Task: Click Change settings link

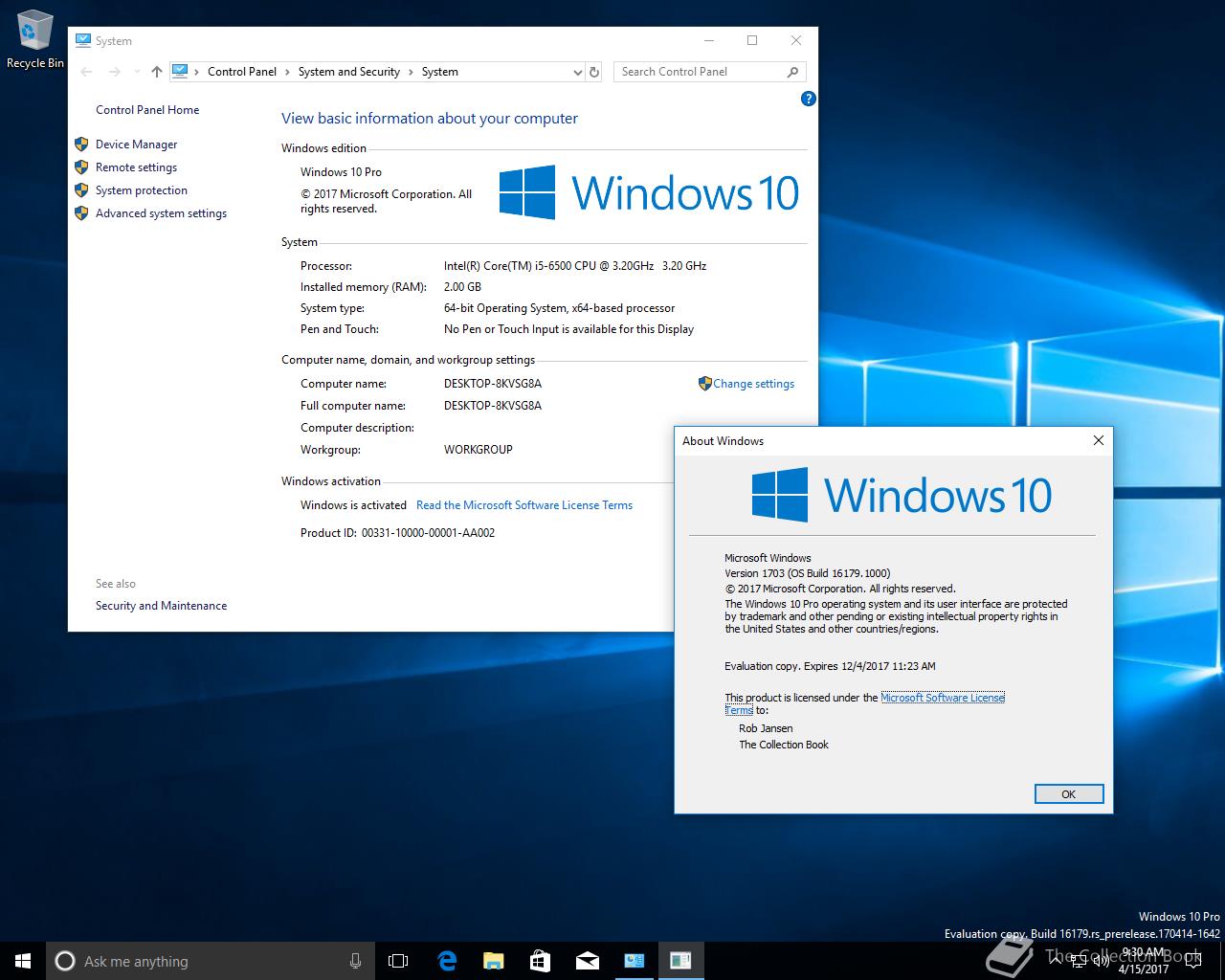Action: [x=754, y=384]
